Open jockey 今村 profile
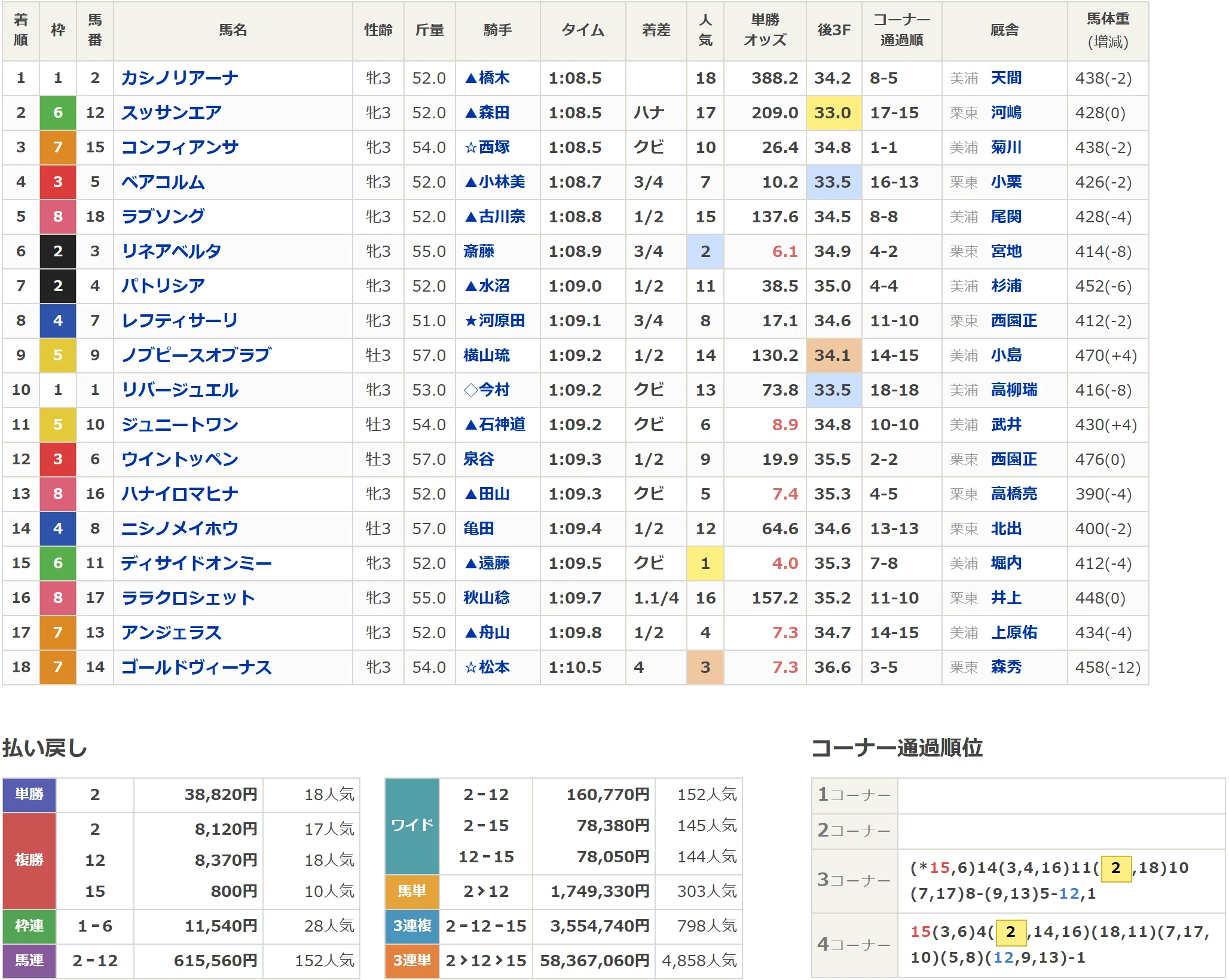The image size is (1229, 980). point(494,390)
